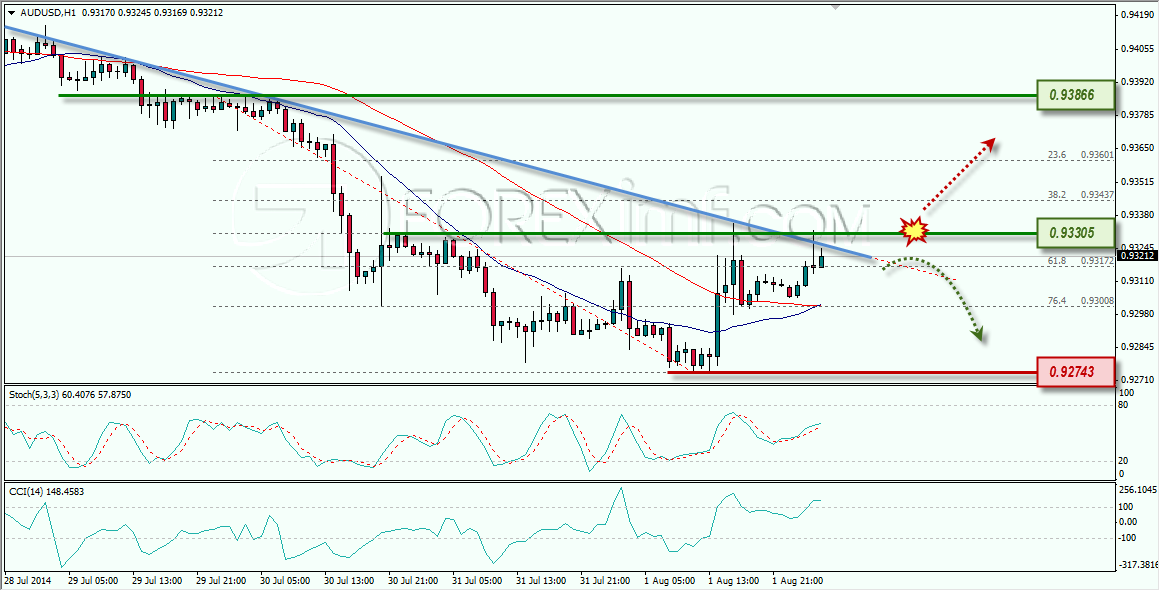Click the small triangle before AUDUSD,H1
The image size is (1160, 591).
(x=11, y=13)
